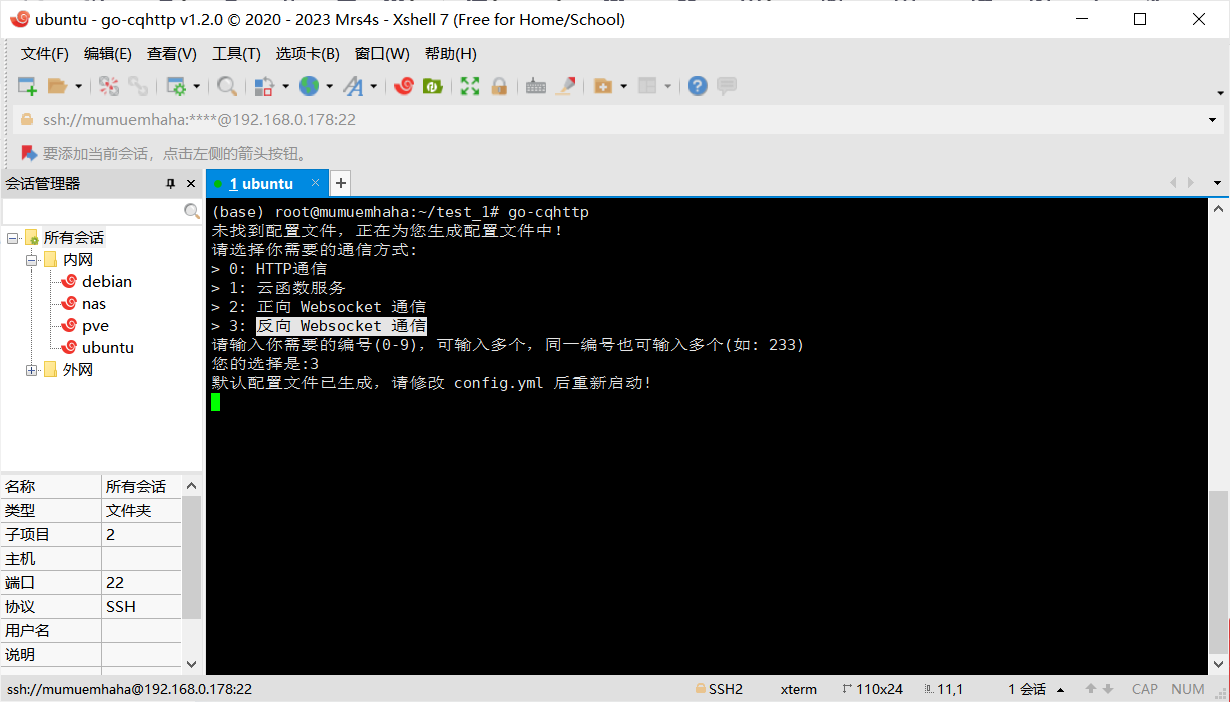
Task: Collapse the 所有会话 tree node
Action: click(x=13, y=238)
